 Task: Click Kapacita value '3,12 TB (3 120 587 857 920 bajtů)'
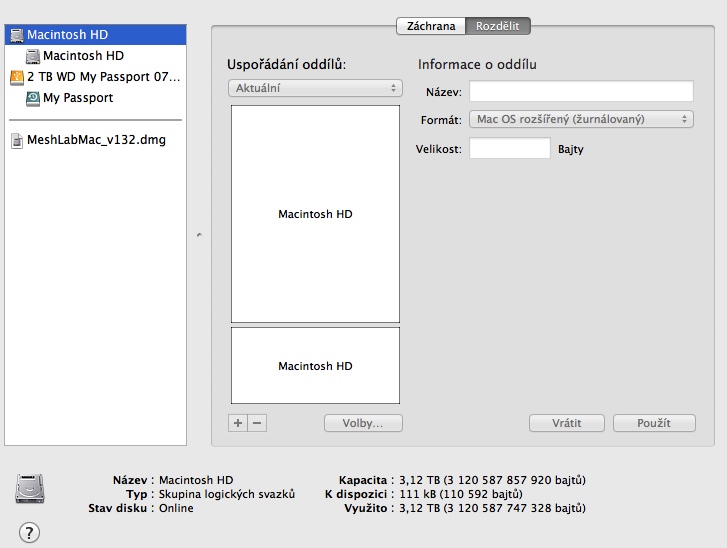(492, 480)
